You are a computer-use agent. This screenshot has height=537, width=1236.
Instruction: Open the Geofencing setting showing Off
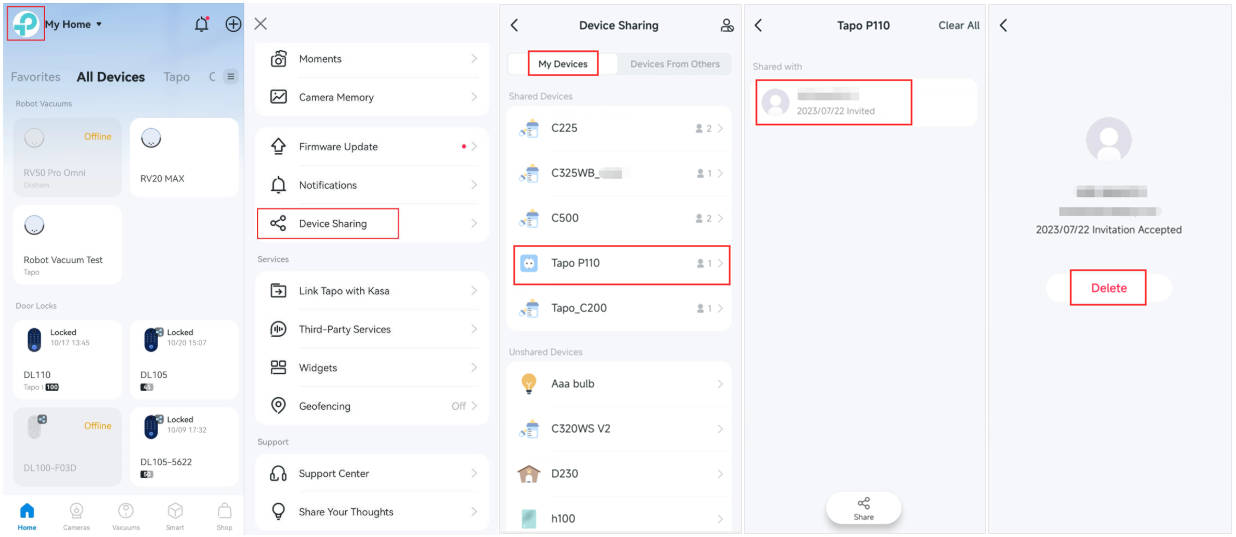(372, 406)
